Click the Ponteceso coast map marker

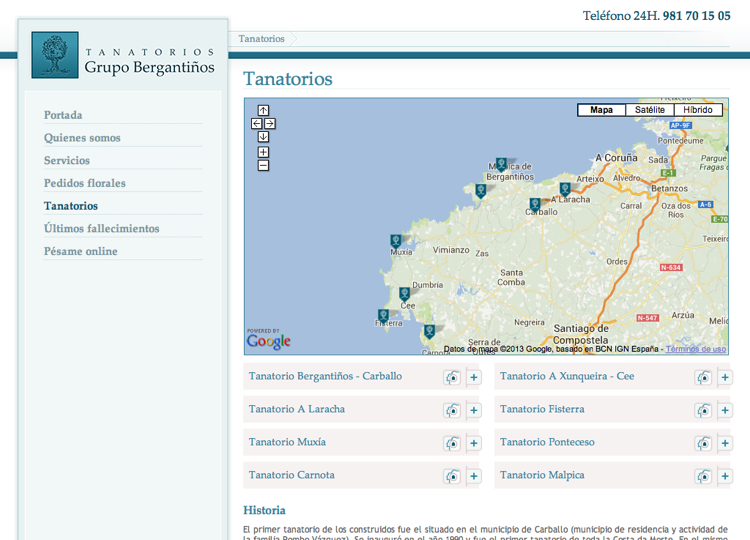pyautogui.click(x=481, y=191)
